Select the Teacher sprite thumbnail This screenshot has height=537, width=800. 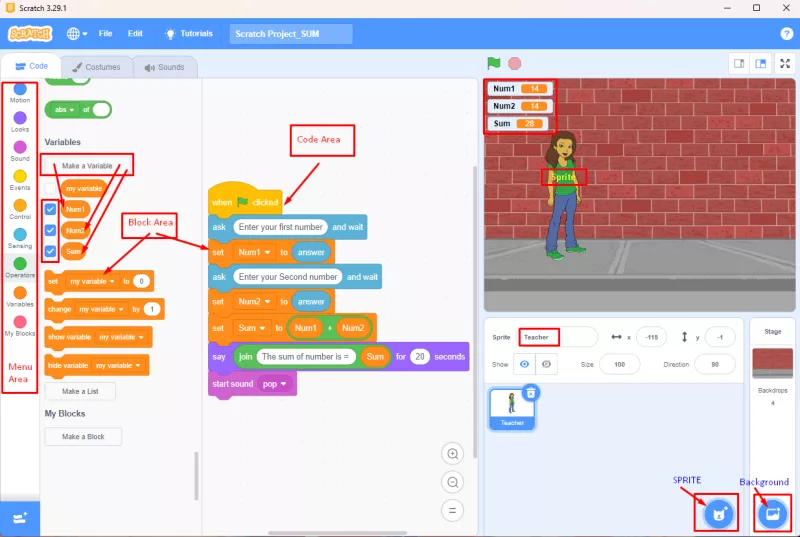(512, 410)
